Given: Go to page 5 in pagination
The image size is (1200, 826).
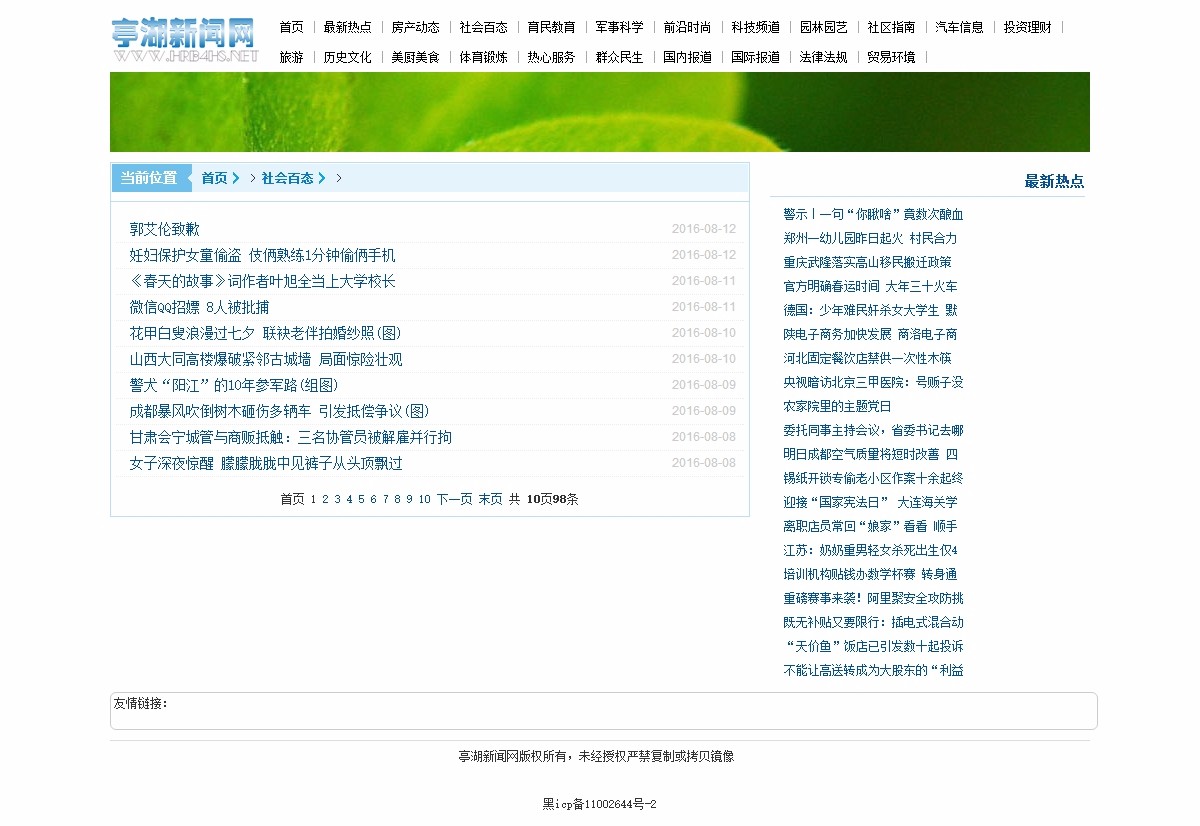Looking at the screenshot, I should 361,499.
